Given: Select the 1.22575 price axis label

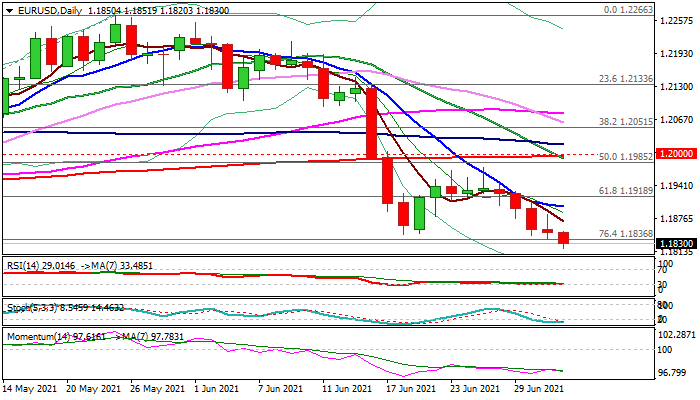Looking at the screenshot, I should 677,21.
